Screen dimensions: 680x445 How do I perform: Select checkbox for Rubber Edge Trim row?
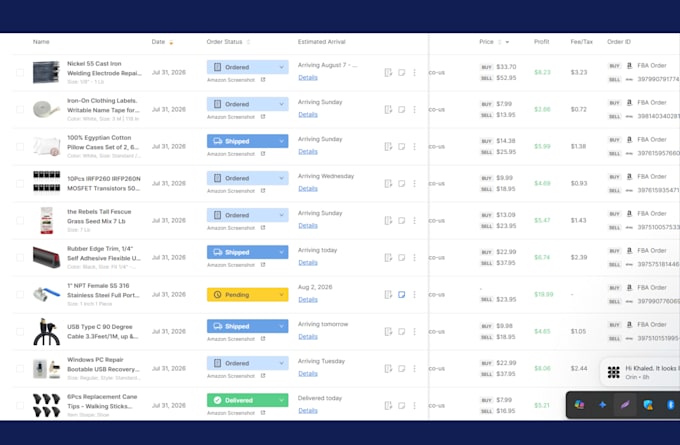click(x=20, y=258)
